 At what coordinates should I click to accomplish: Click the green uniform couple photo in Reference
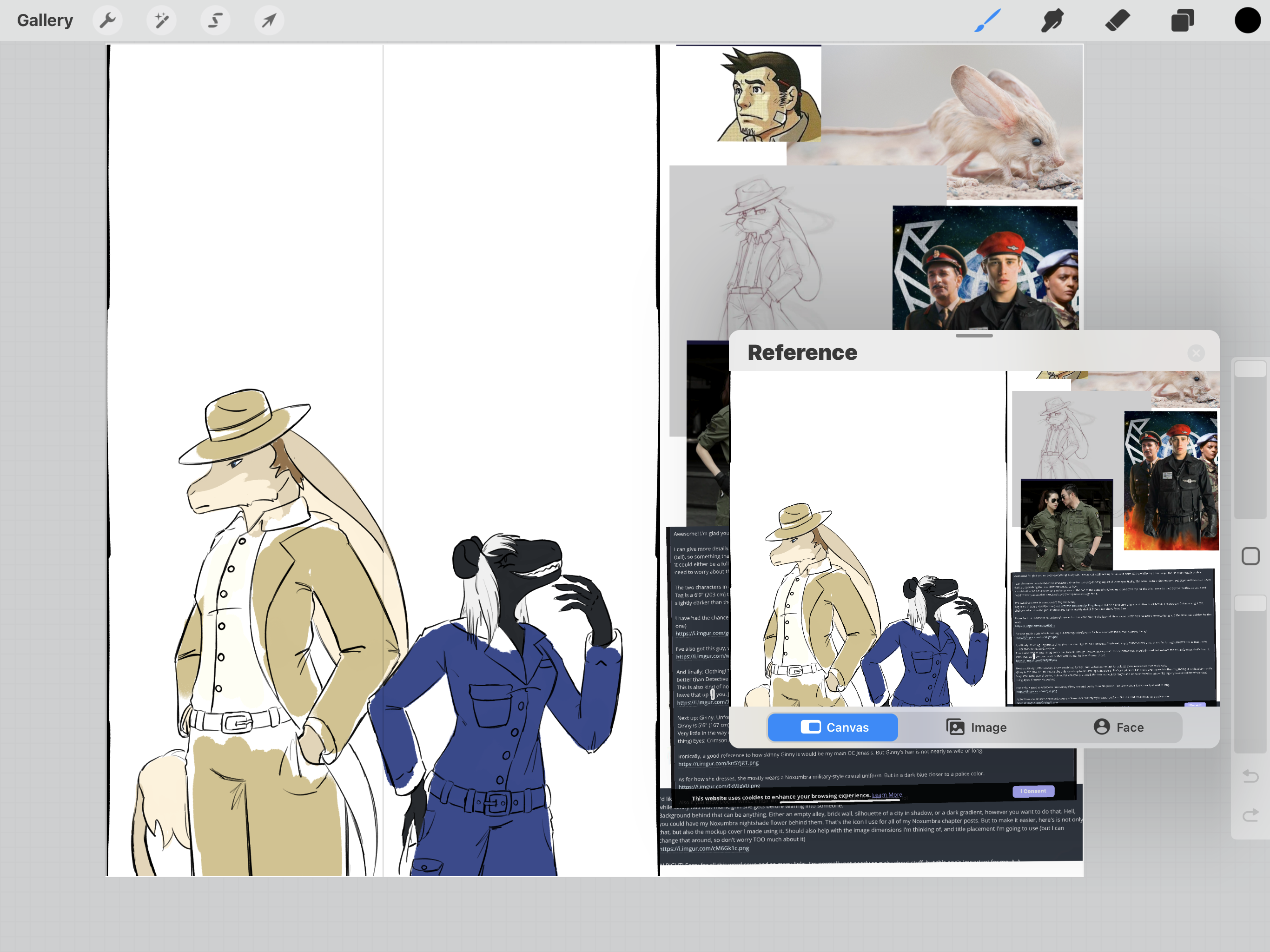1066,525
